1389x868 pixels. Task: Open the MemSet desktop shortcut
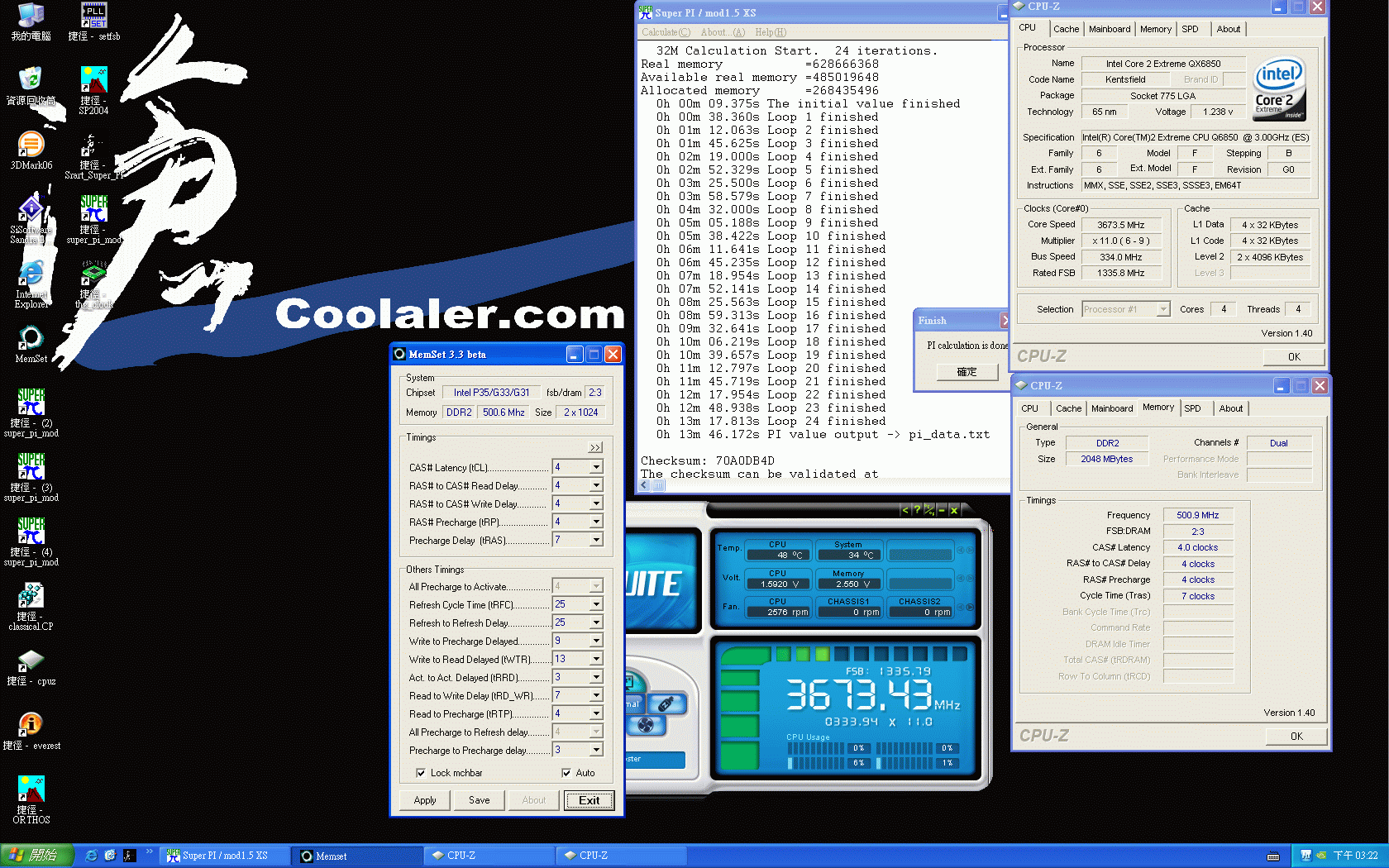(x=31, y=344)
